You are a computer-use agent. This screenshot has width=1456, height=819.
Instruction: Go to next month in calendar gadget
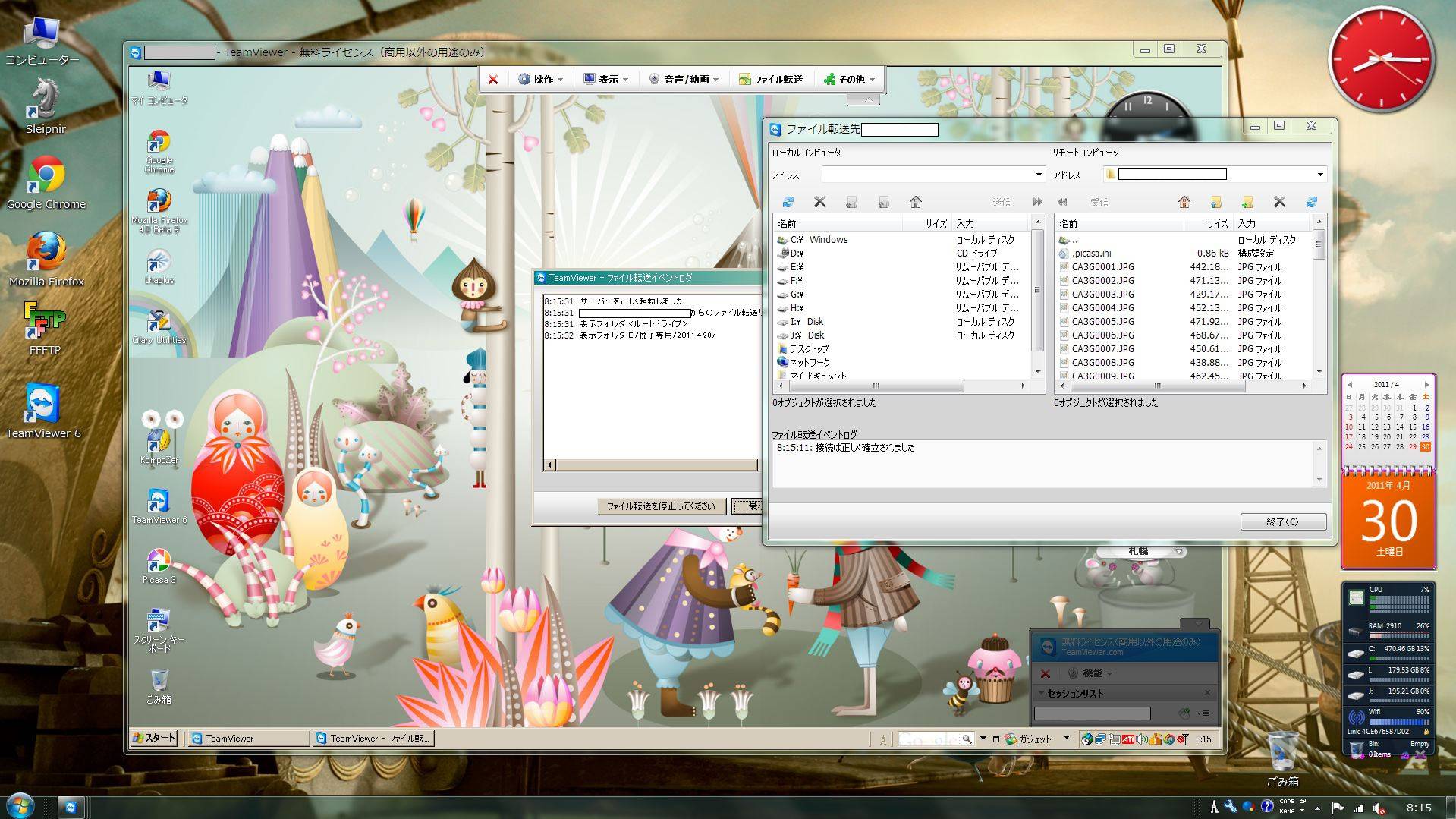click(1426, 384)
